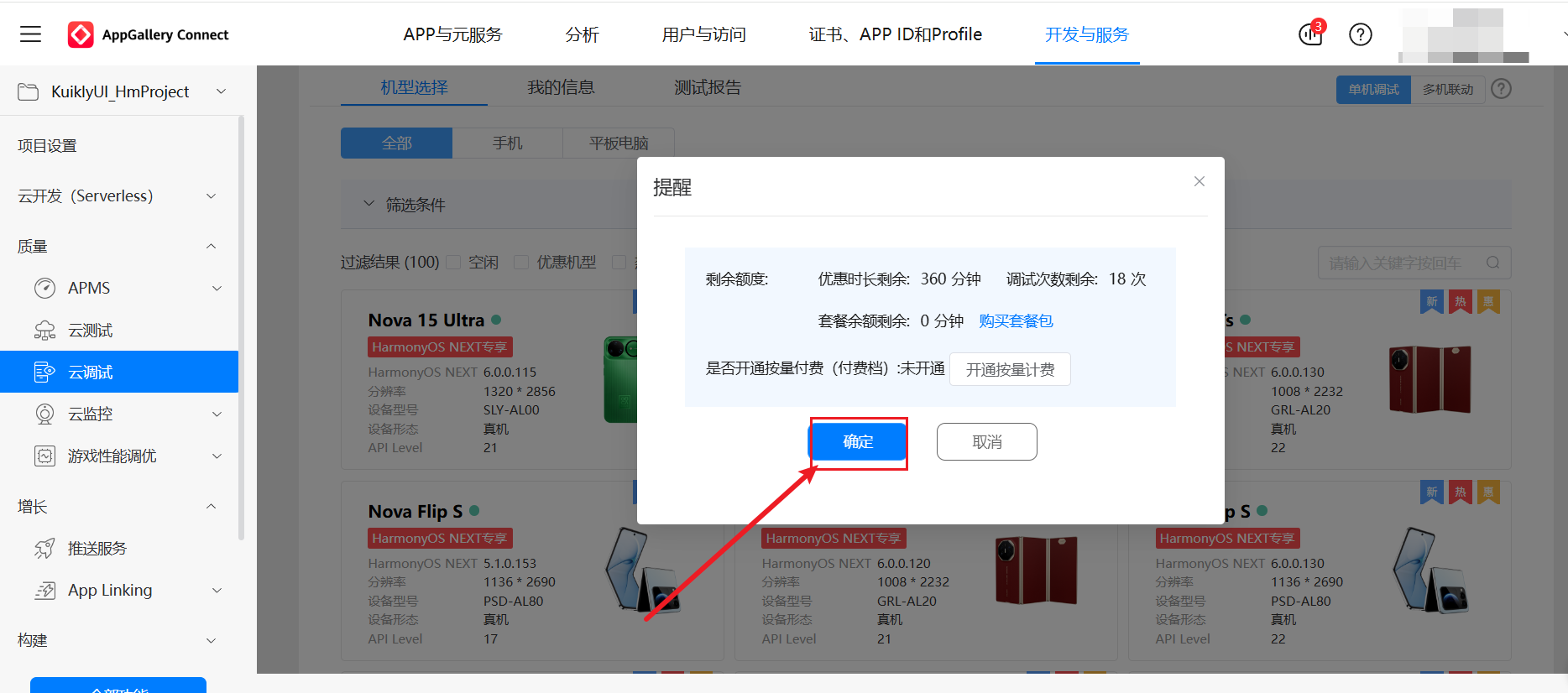Toggle the 空闲 checkbox

pos(453,262)
